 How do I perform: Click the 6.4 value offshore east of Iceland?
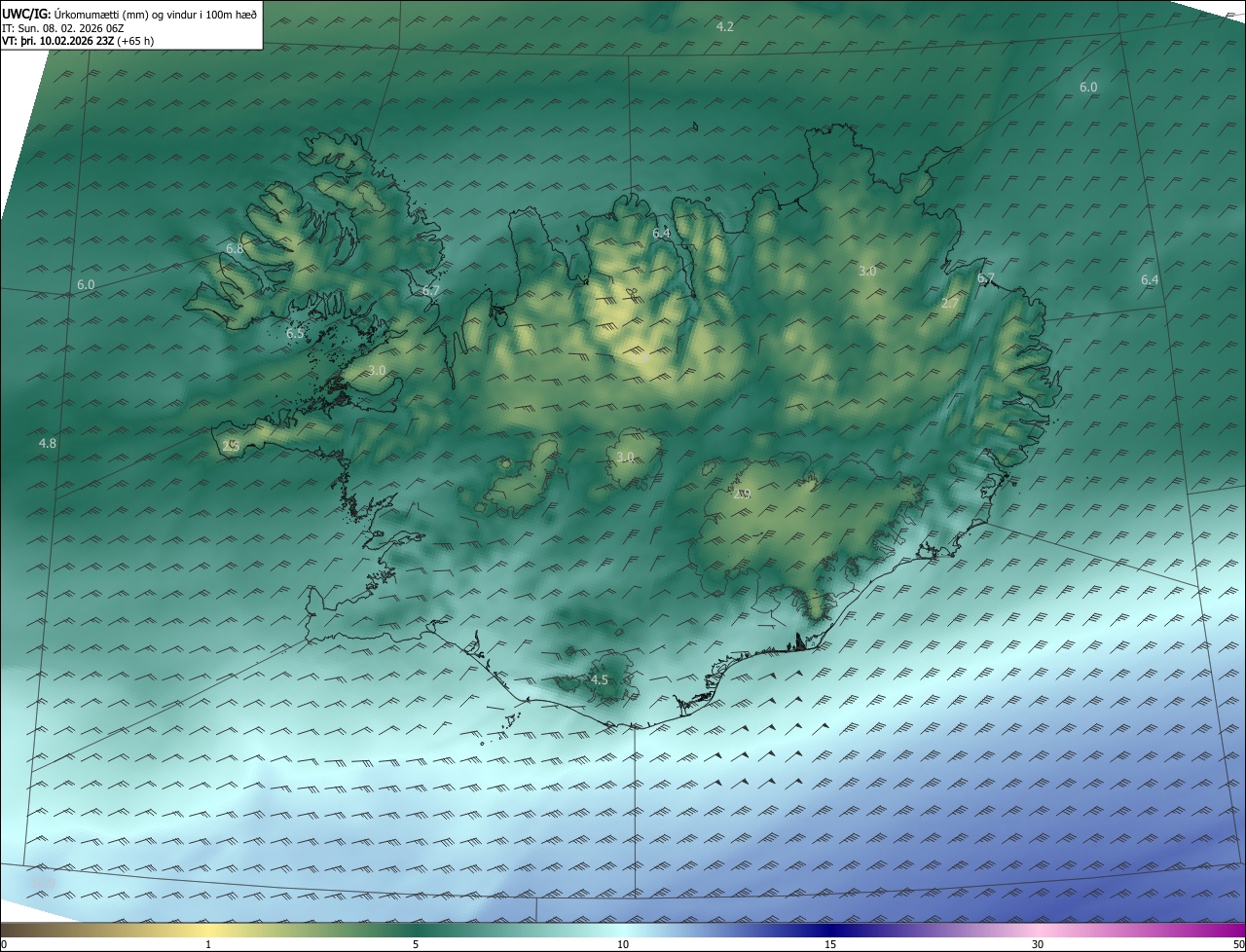click(x=1150, y=279)
